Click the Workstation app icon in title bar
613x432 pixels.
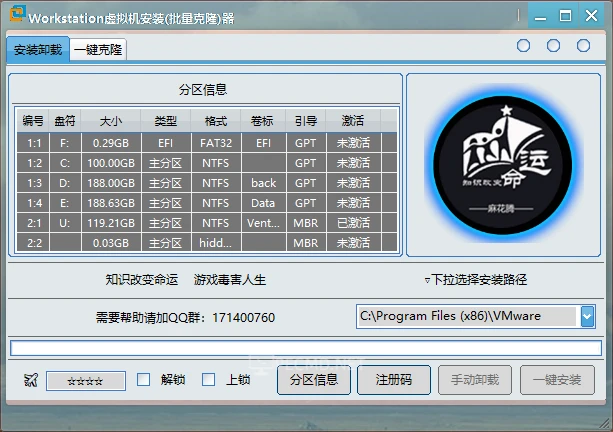tap(18, 14)
